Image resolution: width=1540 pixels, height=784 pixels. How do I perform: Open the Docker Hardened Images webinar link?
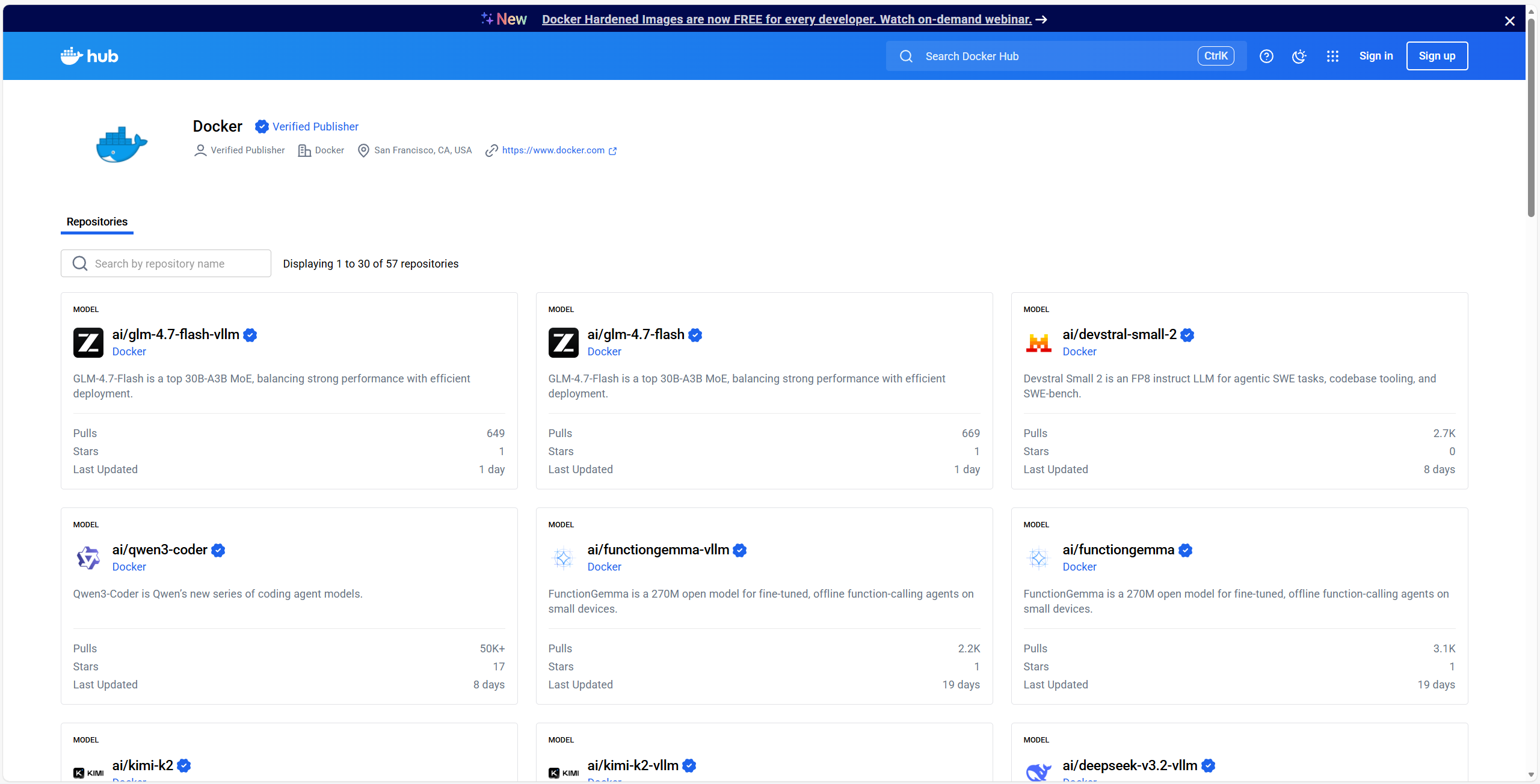[x=786, y=19]
